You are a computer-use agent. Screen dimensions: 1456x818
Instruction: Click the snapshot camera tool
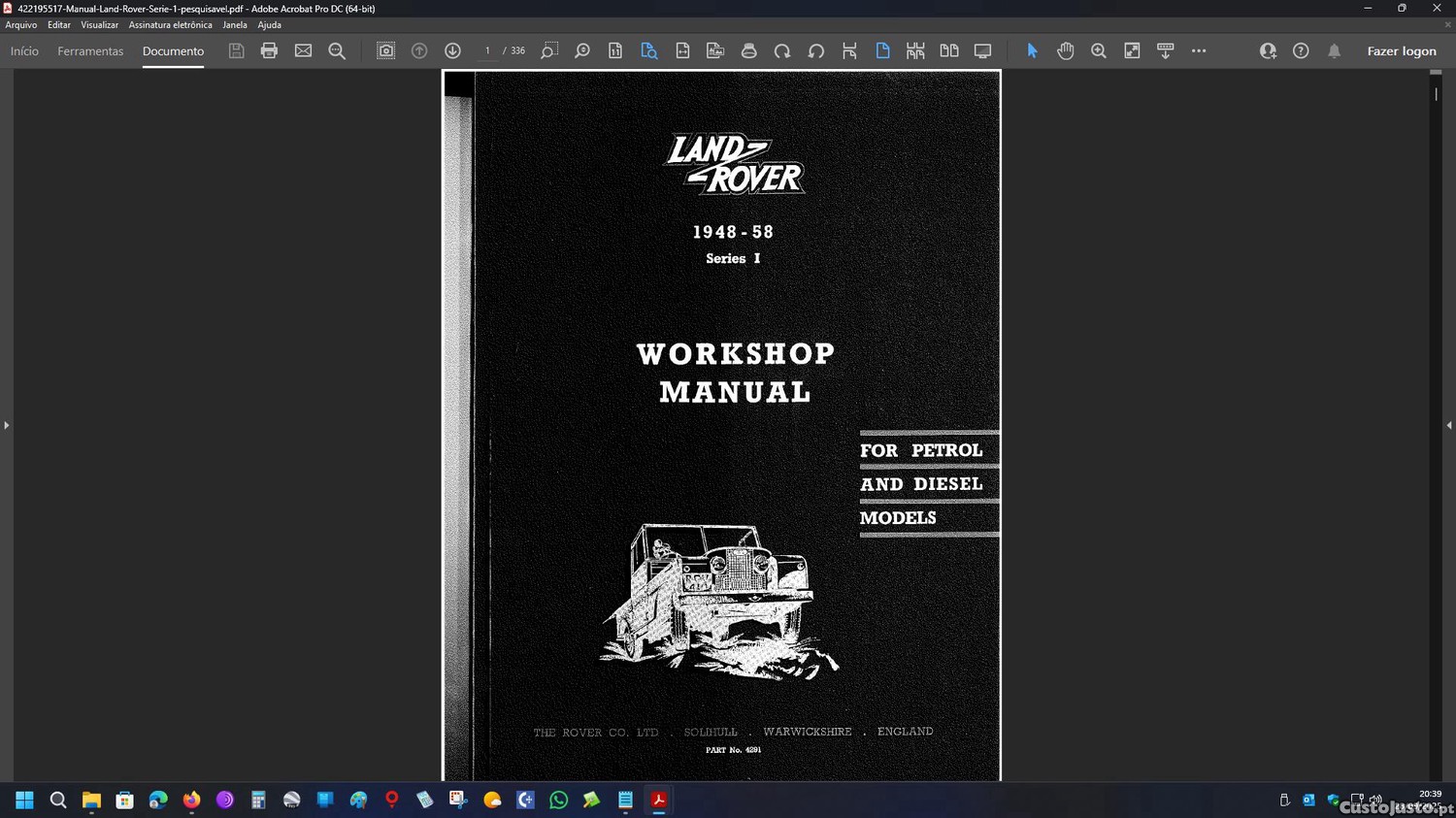[x=385, y=51]
